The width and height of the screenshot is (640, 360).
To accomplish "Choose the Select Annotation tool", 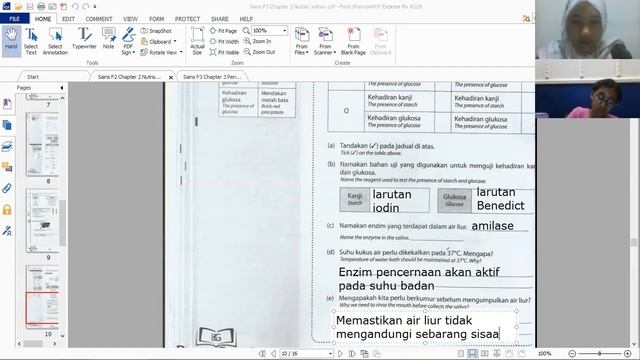I will click(x=55, y=41).
